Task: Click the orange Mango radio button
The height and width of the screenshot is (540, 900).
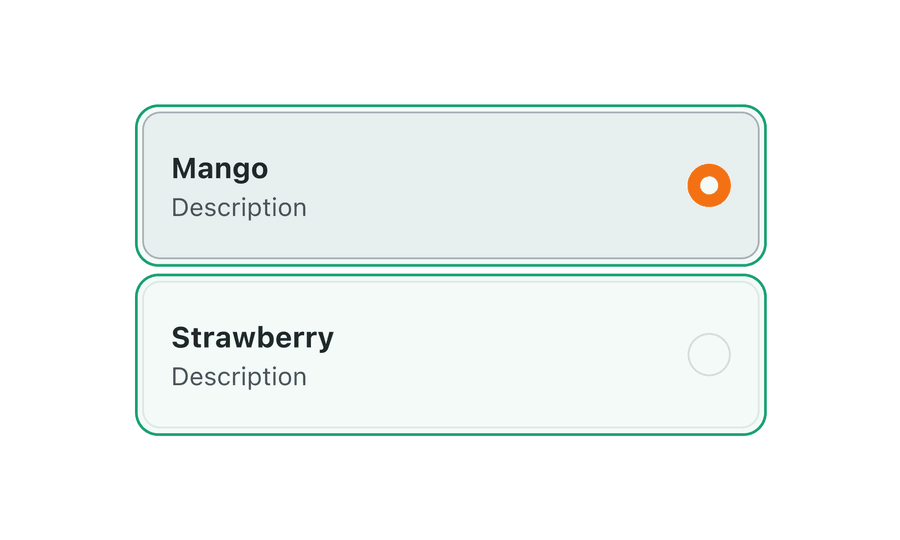Action: click(x=709, y=185)
